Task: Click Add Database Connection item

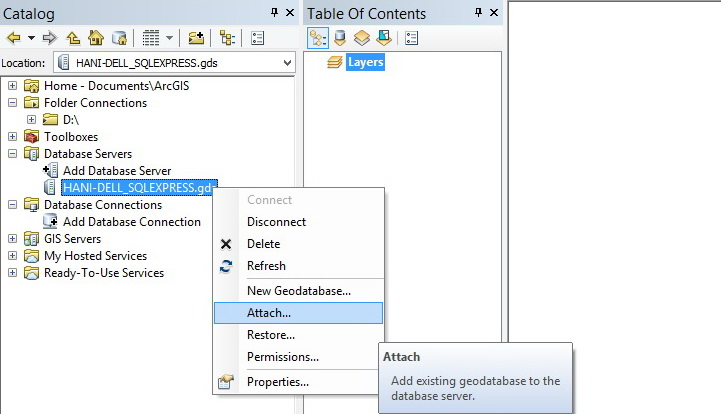Action: tap(132, 222)
